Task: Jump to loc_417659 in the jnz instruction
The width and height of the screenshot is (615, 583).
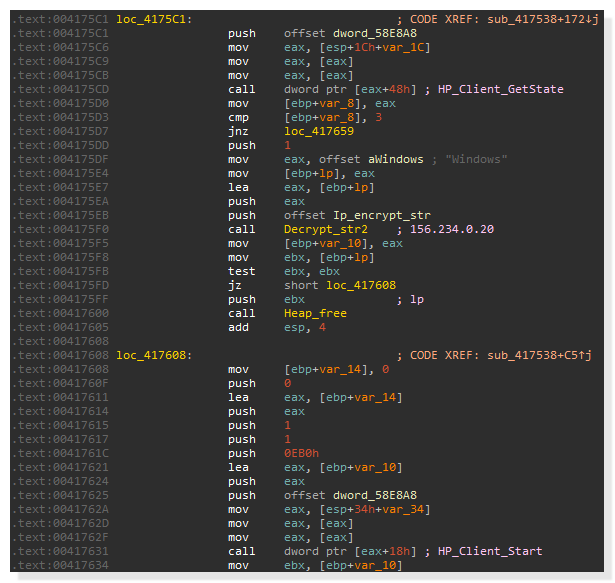Action: tap(316, 131)
